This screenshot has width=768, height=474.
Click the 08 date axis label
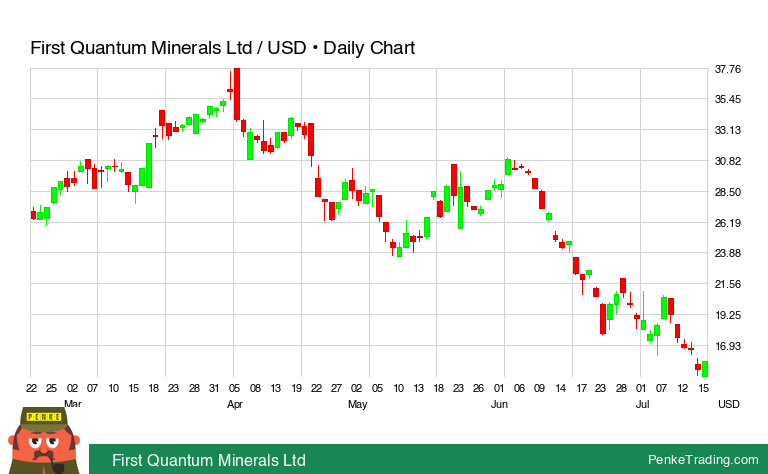click(255, 388)
